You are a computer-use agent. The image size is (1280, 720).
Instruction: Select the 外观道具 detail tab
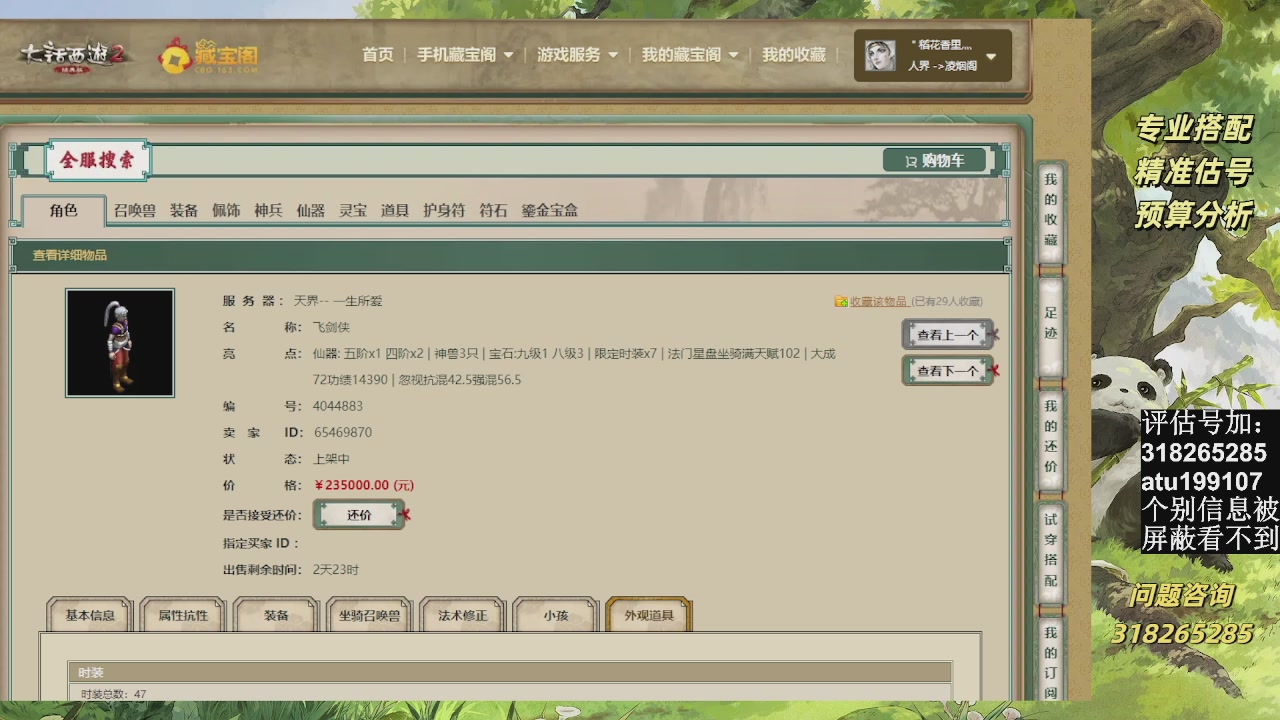click(649, 615)
